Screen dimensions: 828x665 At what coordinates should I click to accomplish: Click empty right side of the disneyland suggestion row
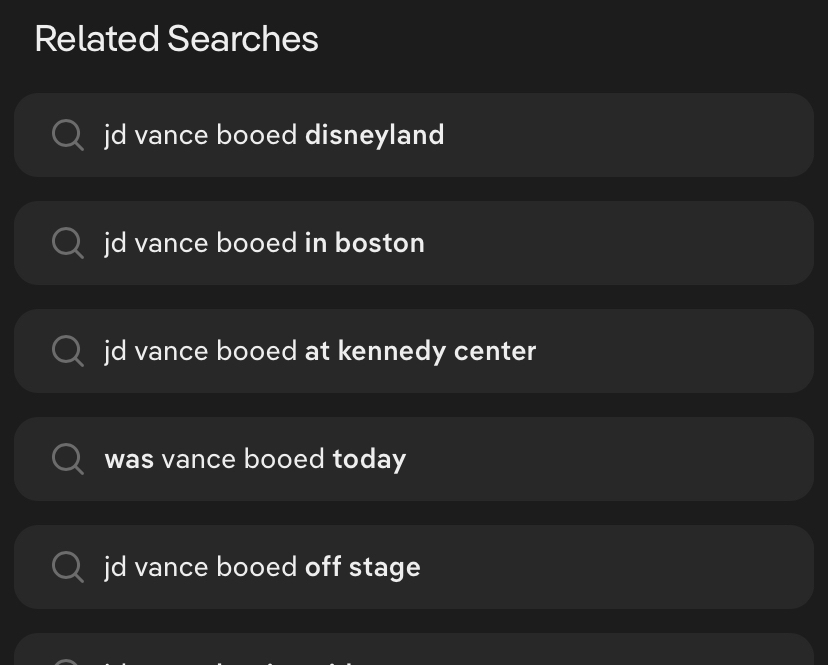coord(680,135)
